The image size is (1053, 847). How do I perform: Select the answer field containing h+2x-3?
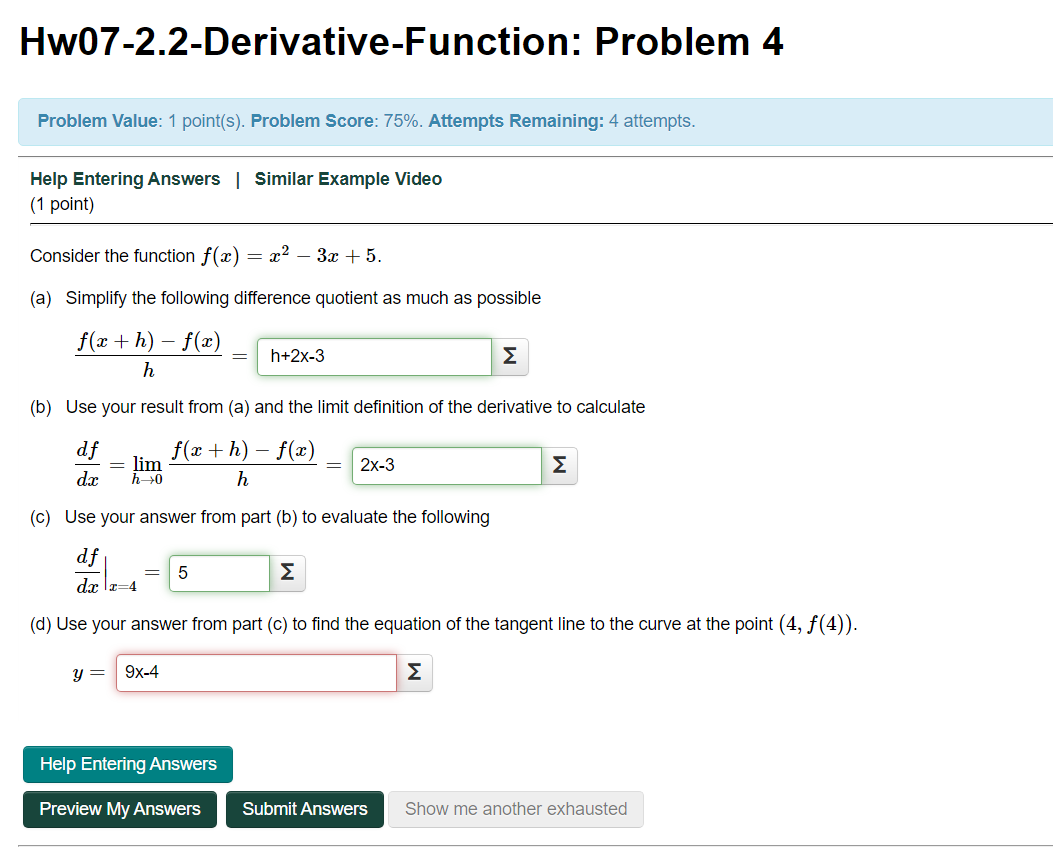[x=374, y=357]
